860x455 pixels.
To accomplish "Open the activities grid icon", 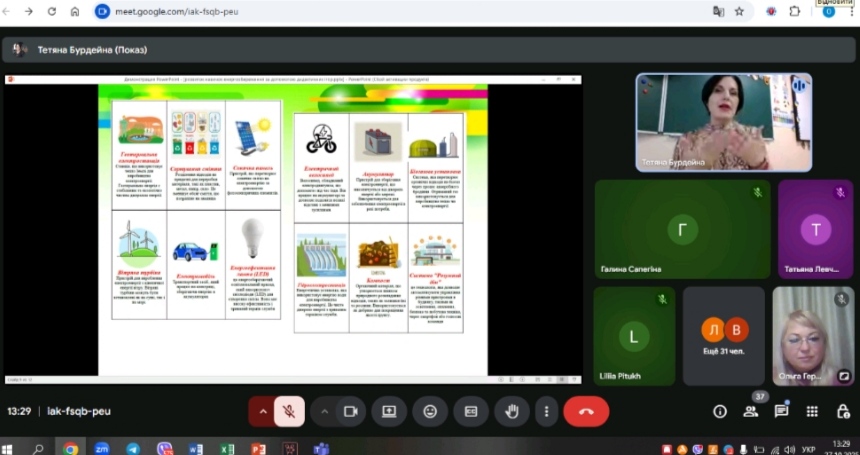I will pos(812,411).
